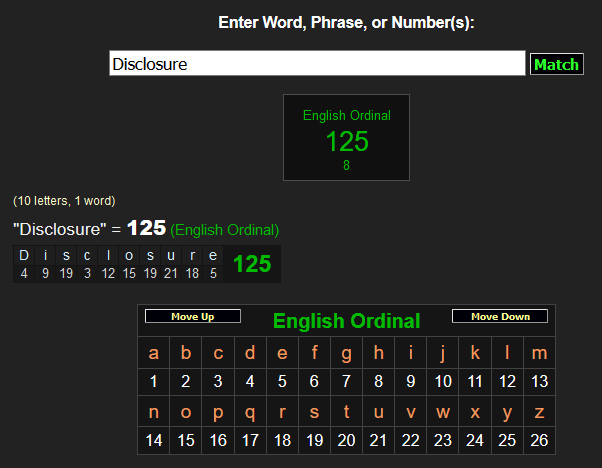Click the letter 'n' cell in cipher table

(153, 411)
